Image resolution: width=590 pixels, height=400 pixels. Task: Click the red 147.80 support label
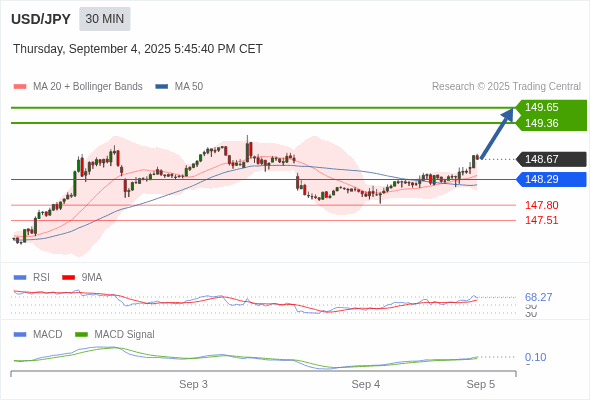click(541, 205)
